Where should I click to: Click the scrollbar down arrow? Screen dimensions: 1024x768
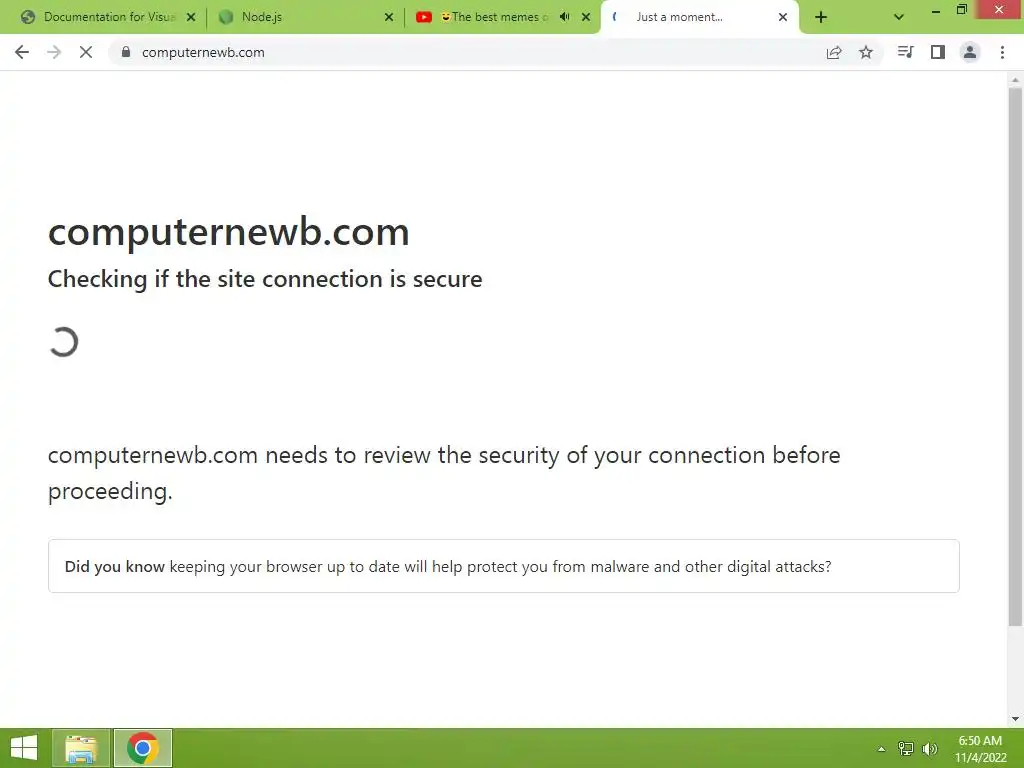[1015, 719]
